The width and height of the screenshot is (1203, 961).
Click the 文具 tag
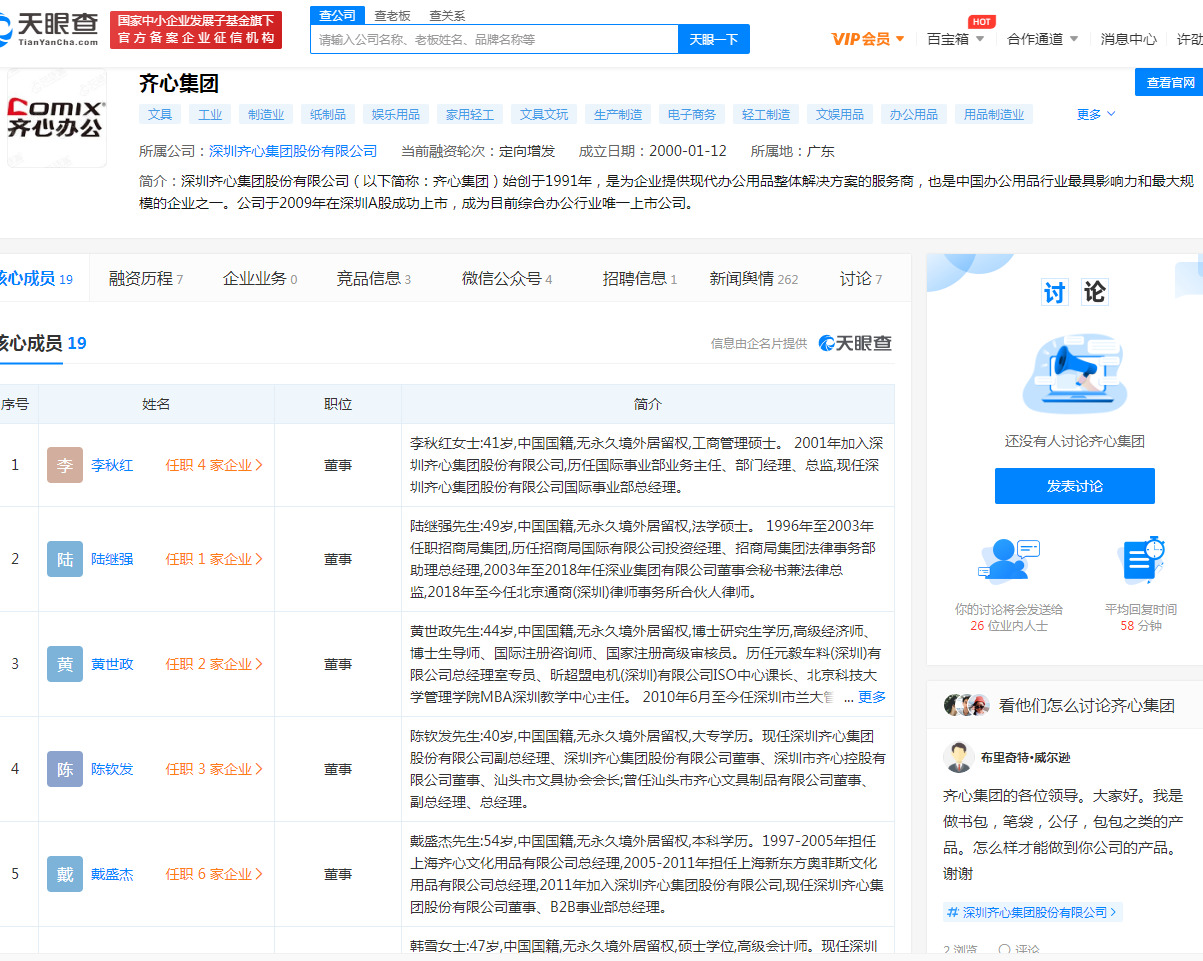point(160,114)
